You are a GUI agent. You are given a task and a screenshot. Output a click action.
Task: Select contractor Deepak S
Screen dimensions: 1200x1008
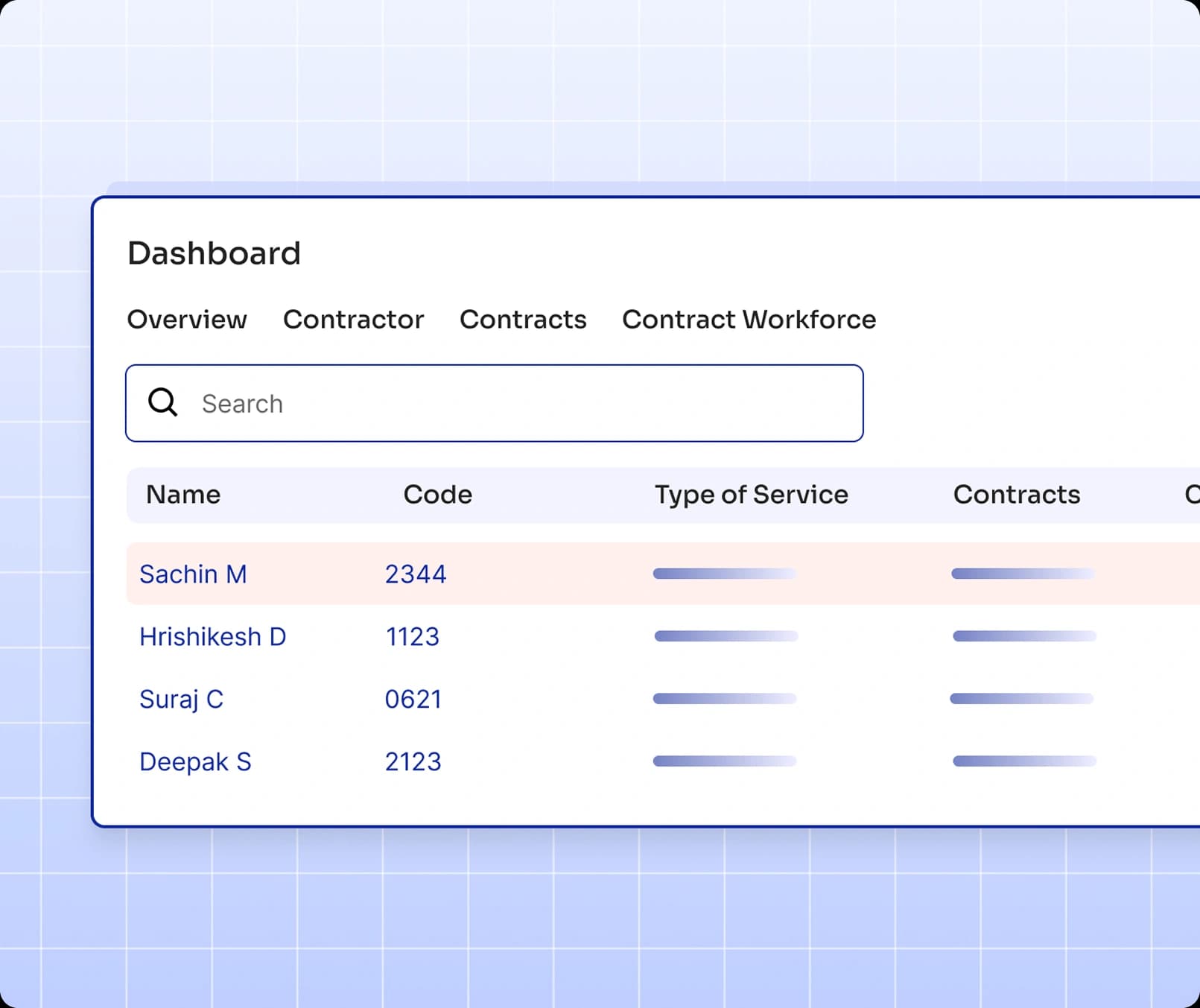[195, 761]
